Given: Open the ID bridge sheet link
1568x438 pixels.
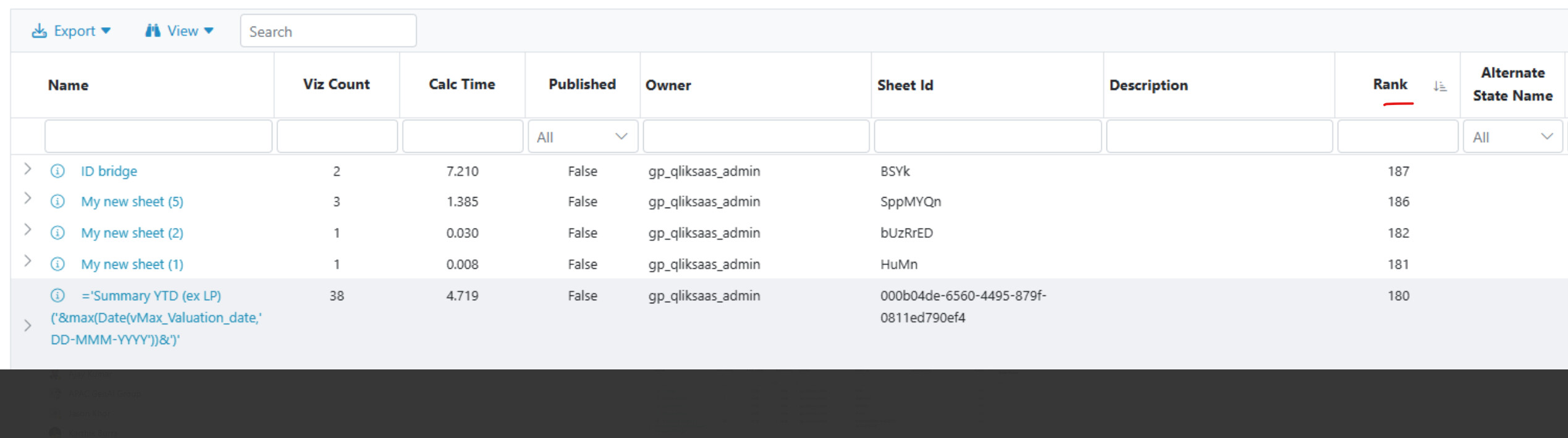Looking at the screenshot, I should point(109,171).
